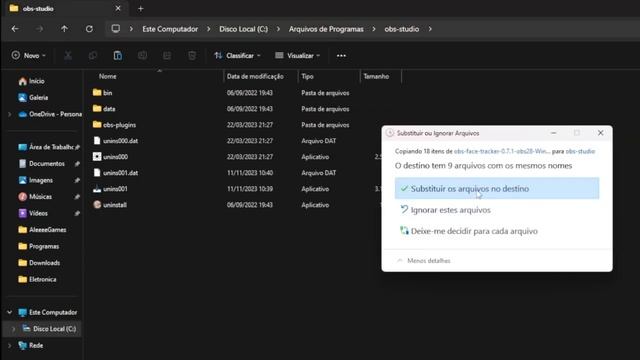640x360 pixels.
Task: Click the delete trash icon
Action: [x=192, y=56]
